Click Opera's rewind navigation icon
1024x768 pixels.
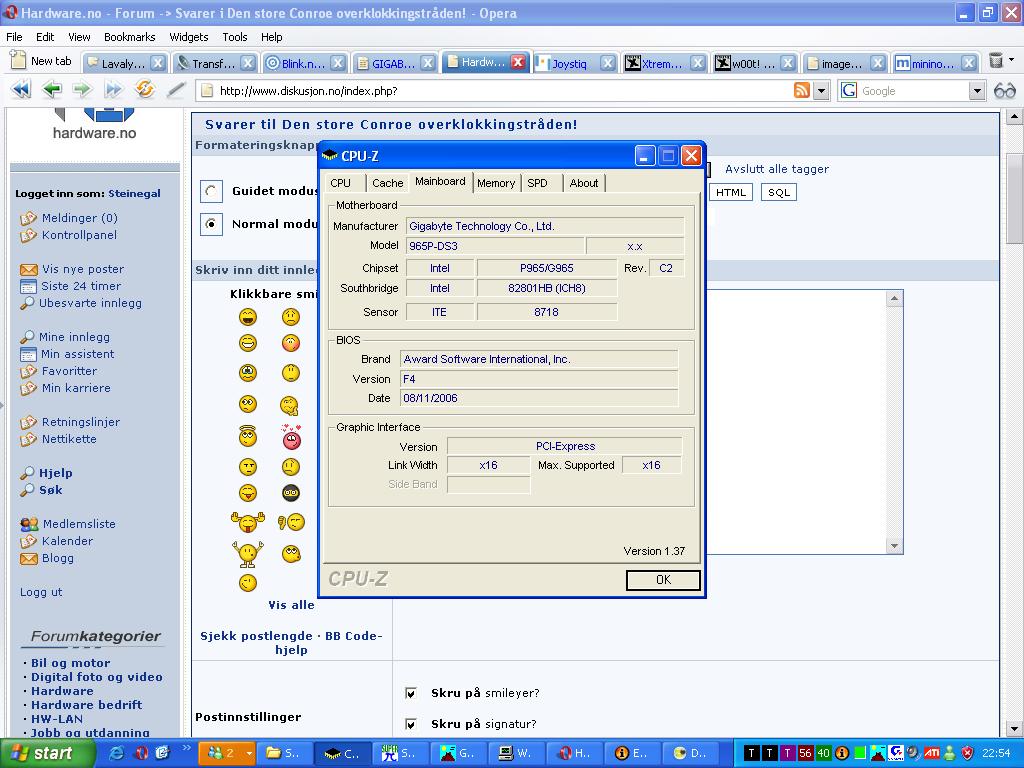(21, 89)
